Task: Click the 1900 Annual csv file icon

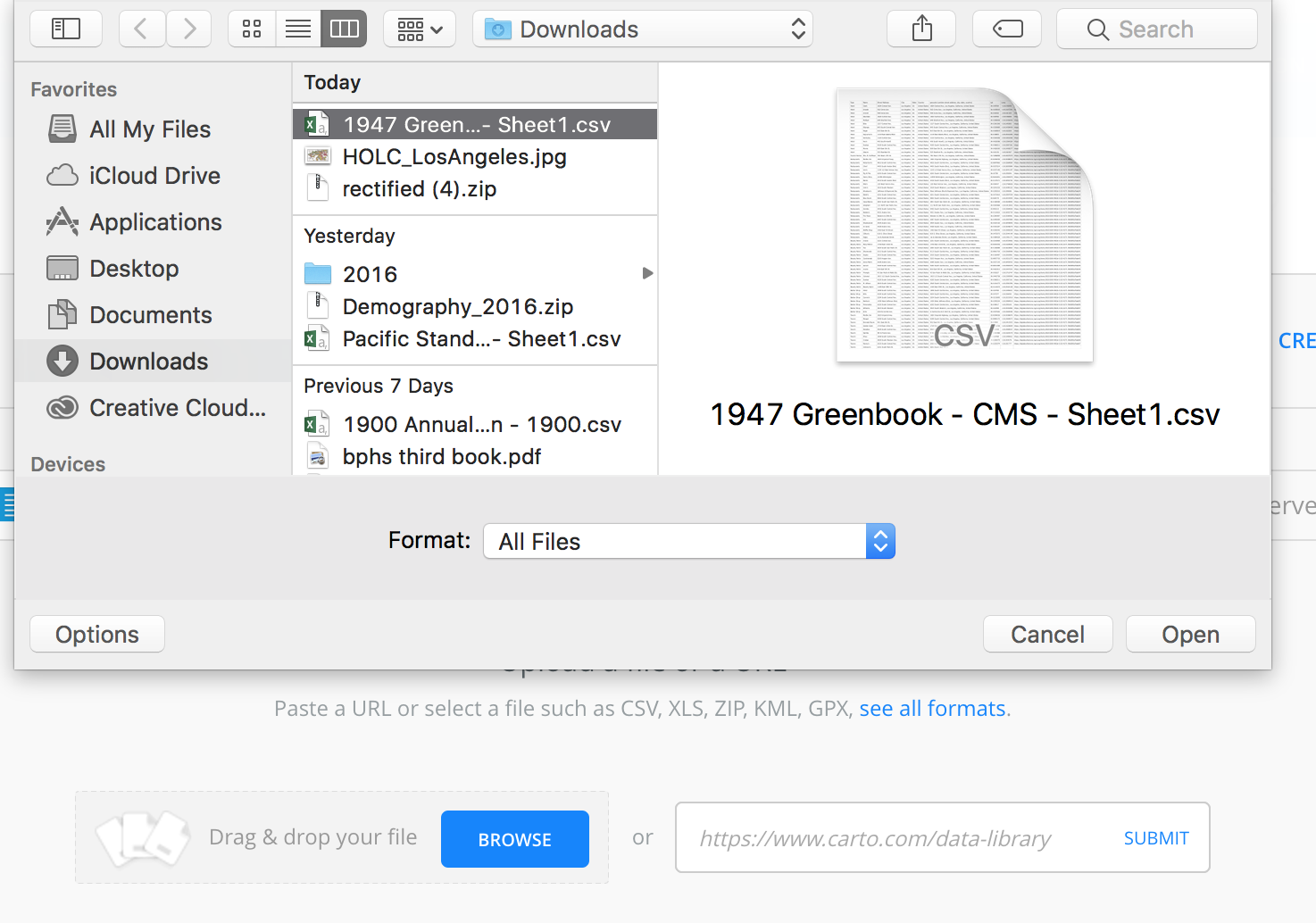Action: [316, 424]
